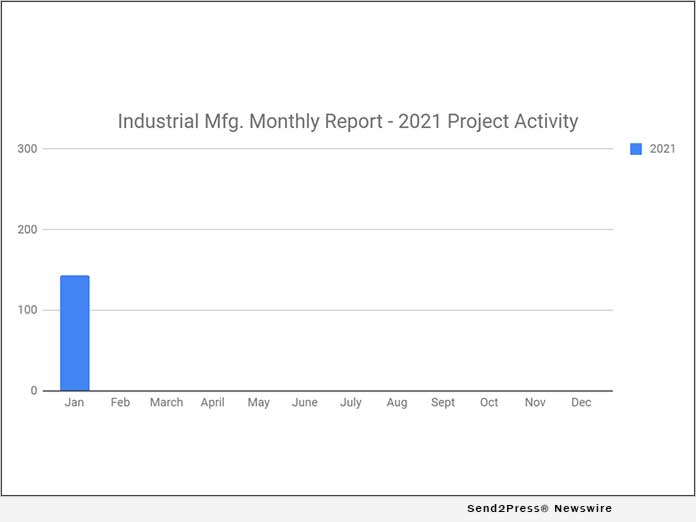Click the 2021 legend label

662,149
